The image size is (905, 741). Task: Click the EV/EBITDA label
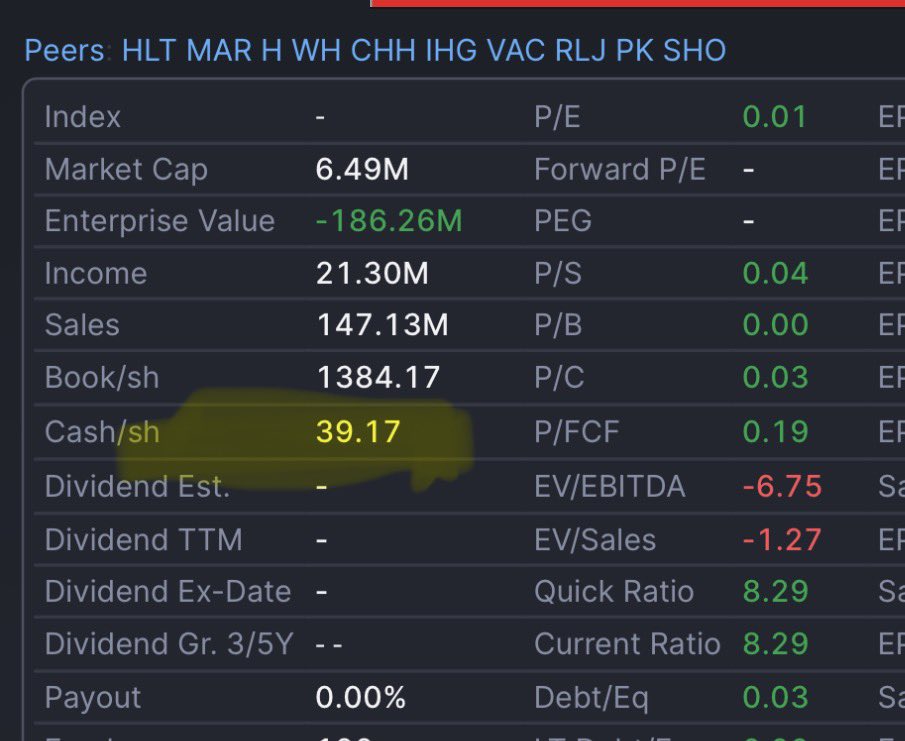pyautogui.click(x=610, y=486)
